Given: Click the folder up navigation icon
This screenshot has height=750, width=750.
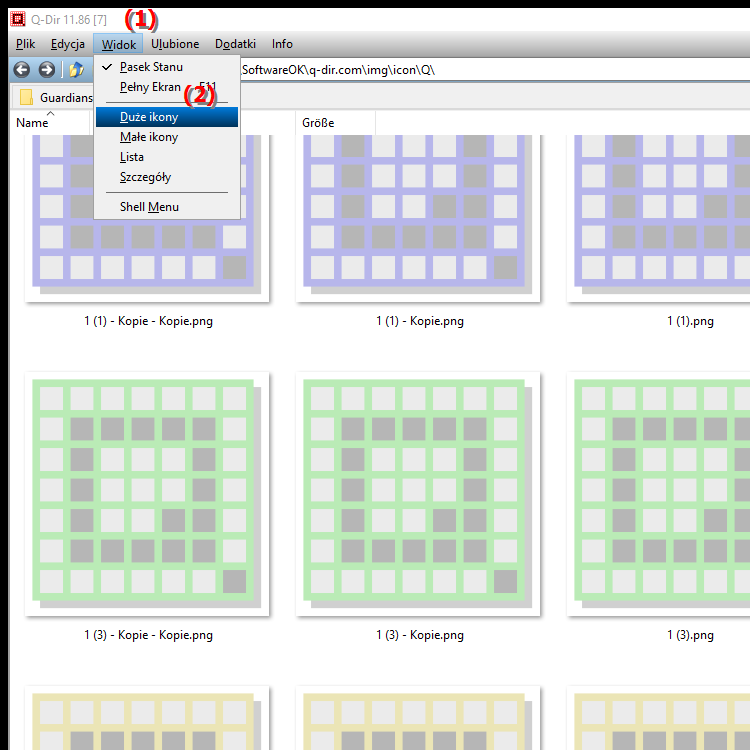Looking at the screenshot, I should coord(77,70).
